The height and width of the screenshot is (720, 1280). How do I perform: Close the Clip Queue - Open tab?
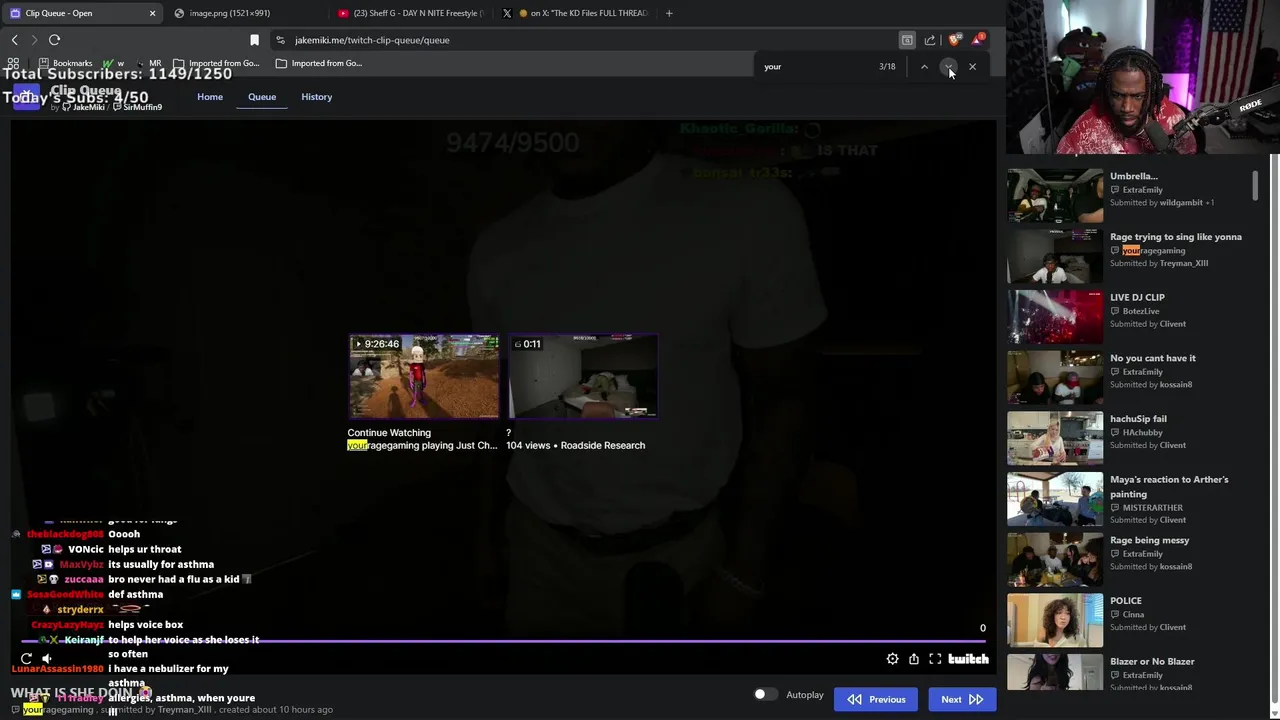152,13
